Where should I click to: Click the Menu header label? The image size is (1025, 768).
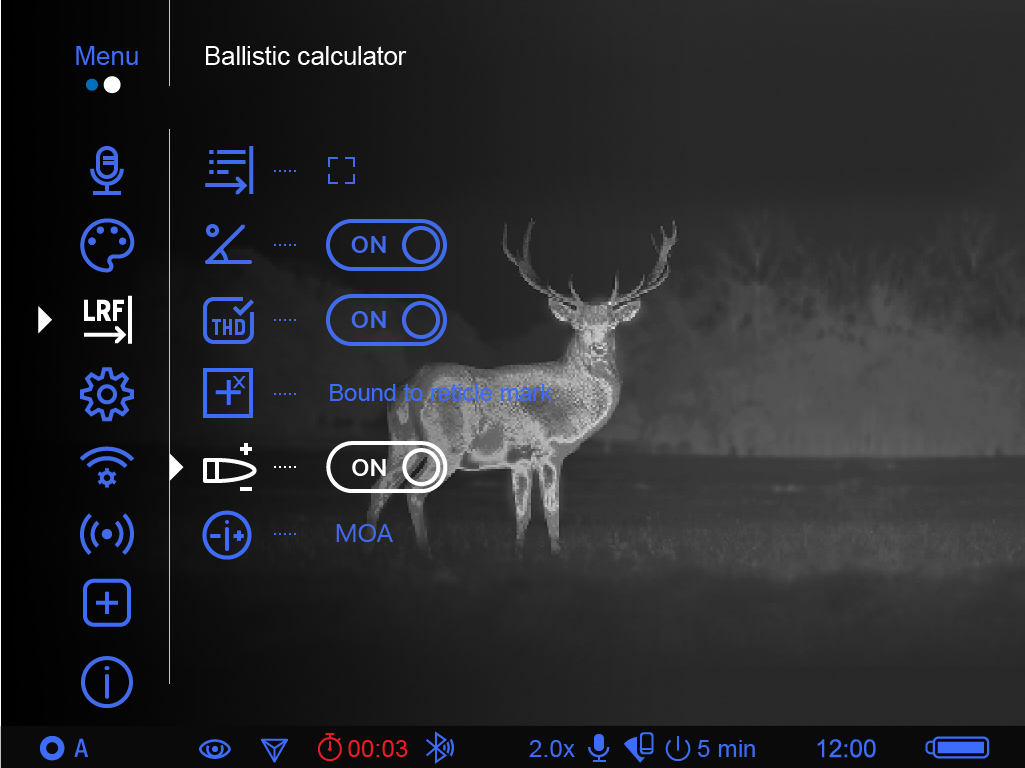[107, 56]
